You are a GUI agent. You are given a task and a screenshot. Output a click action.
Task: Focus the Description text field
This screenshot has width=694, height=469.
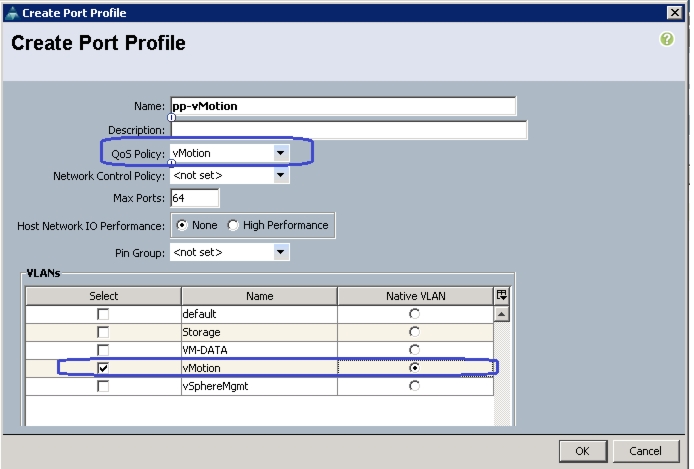(x=349, y=130)
